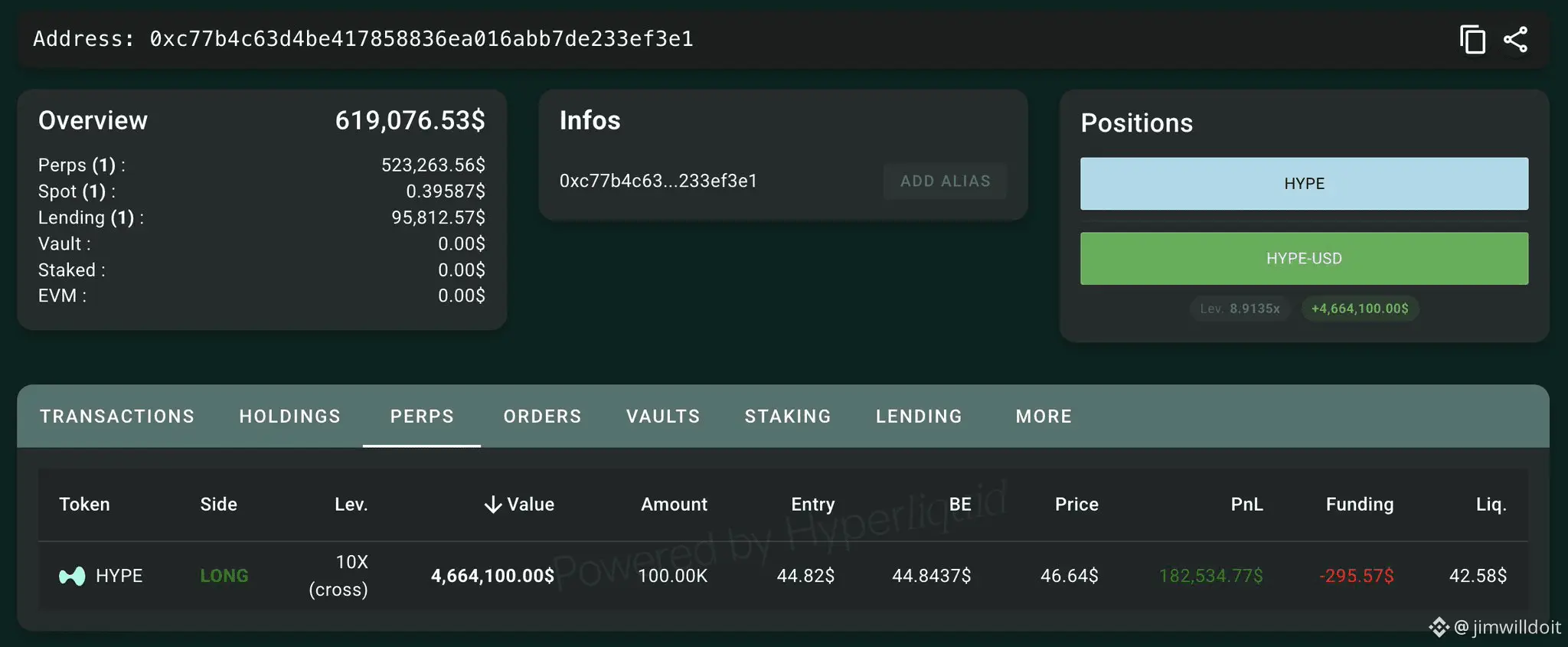Click the liquidation price 42.58$
Image resolution: width=1568 pixels, height=647 pixels.
pyautogui.click(x=1478, y=576)
